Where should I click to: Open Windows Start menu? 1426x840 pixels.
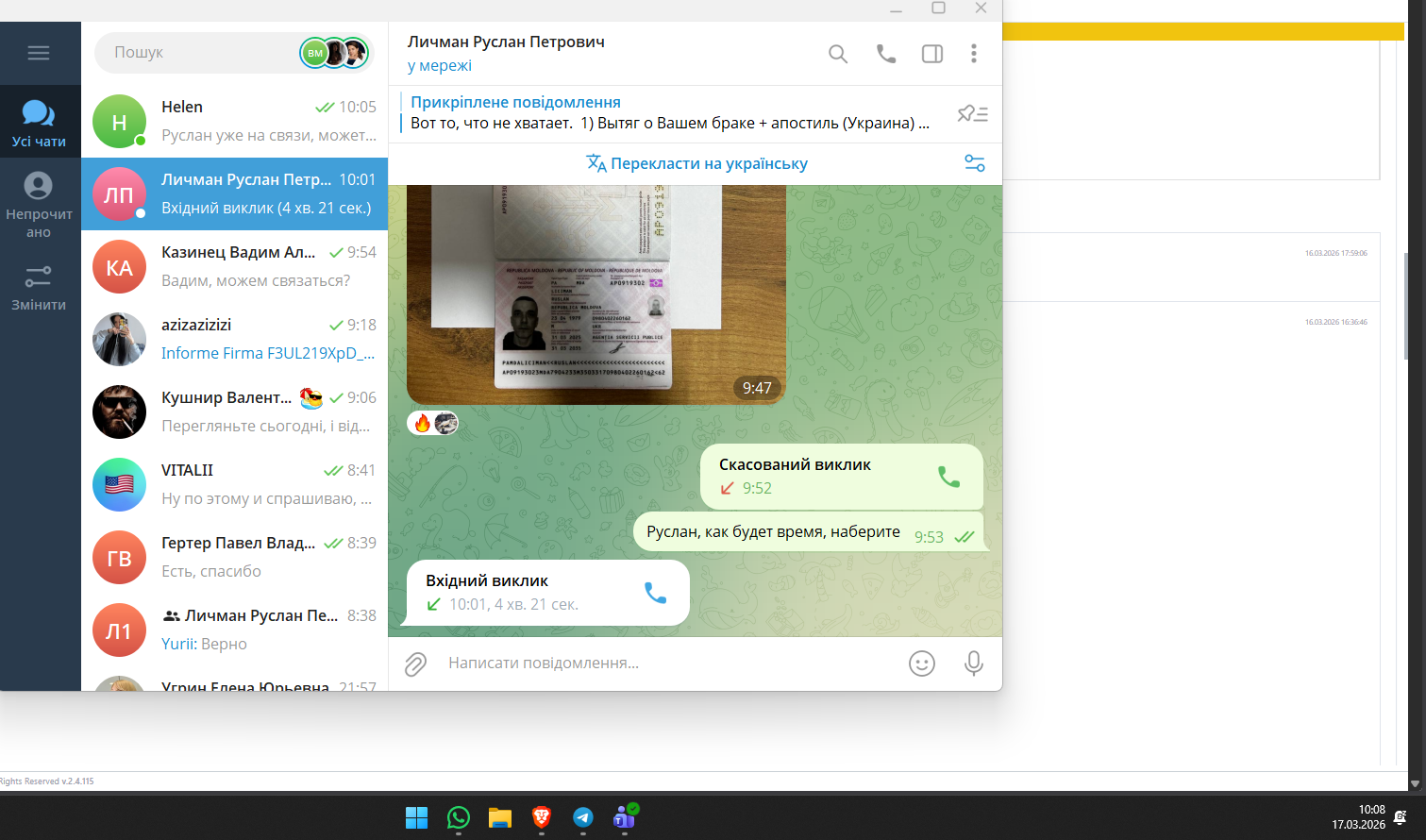[416, 817]
